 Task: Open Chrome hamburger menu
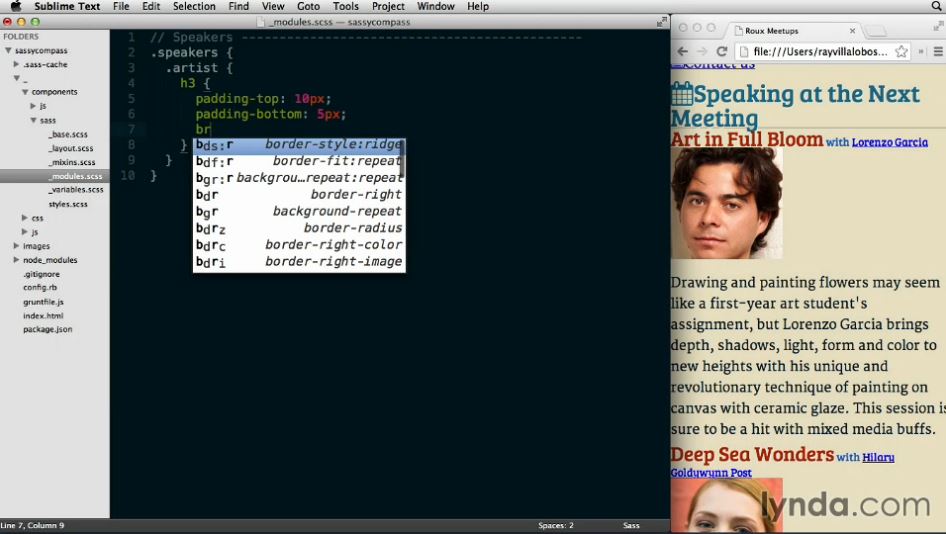pyautogui.click(x=938, y=51)
